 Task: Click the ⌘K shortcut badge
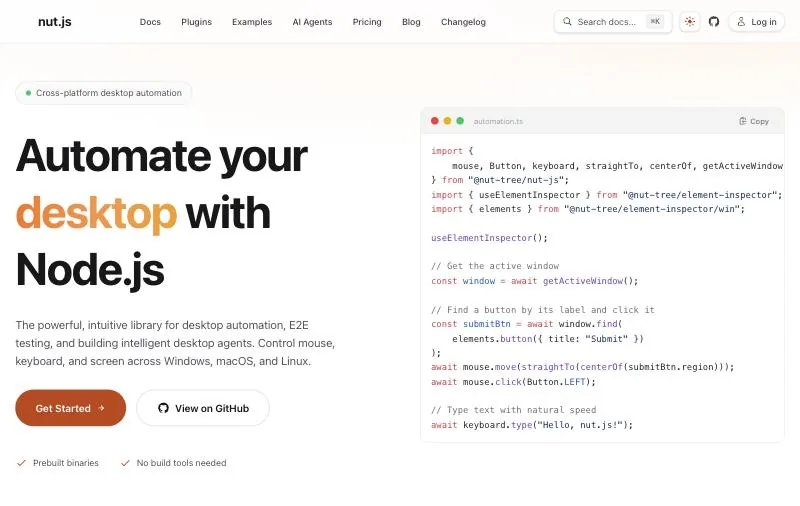tap(655, 21)
